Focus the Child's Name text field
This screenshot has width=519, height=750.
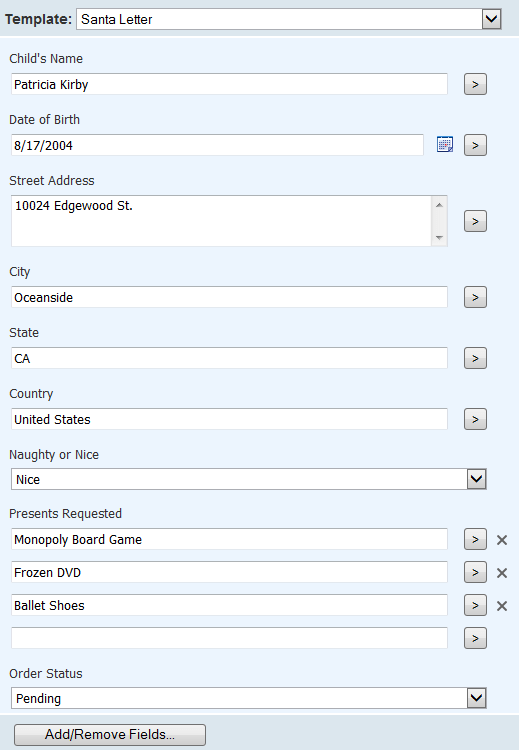pyautogui.click(x=230, y=84)
